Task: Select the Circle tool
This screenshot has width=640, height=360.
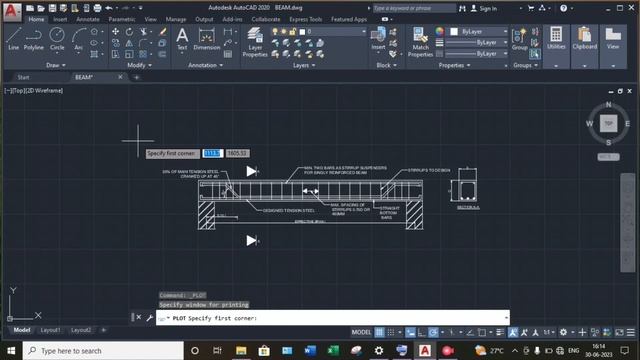Action: 57,39
